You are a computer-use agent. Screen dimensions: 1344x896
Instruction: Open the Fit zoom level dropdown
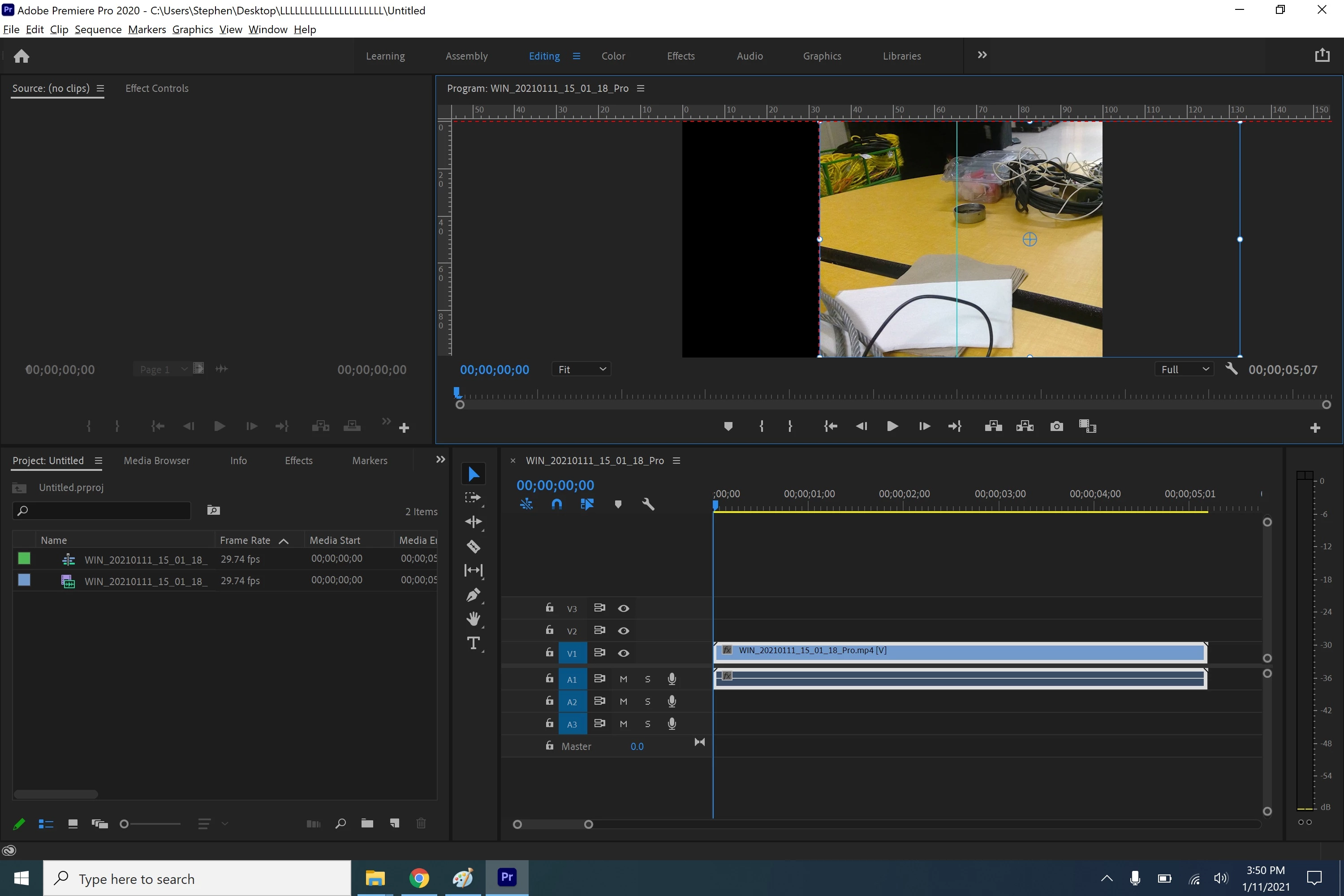[581, 369]
